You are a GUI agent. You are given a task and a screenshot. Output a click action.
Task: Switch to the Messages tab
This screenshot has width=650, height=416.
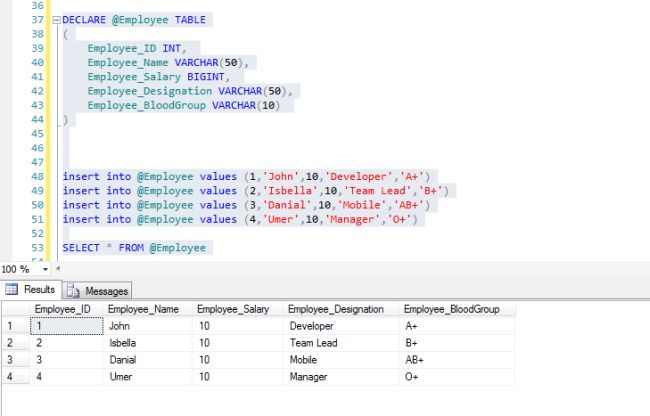coord(99,291)
